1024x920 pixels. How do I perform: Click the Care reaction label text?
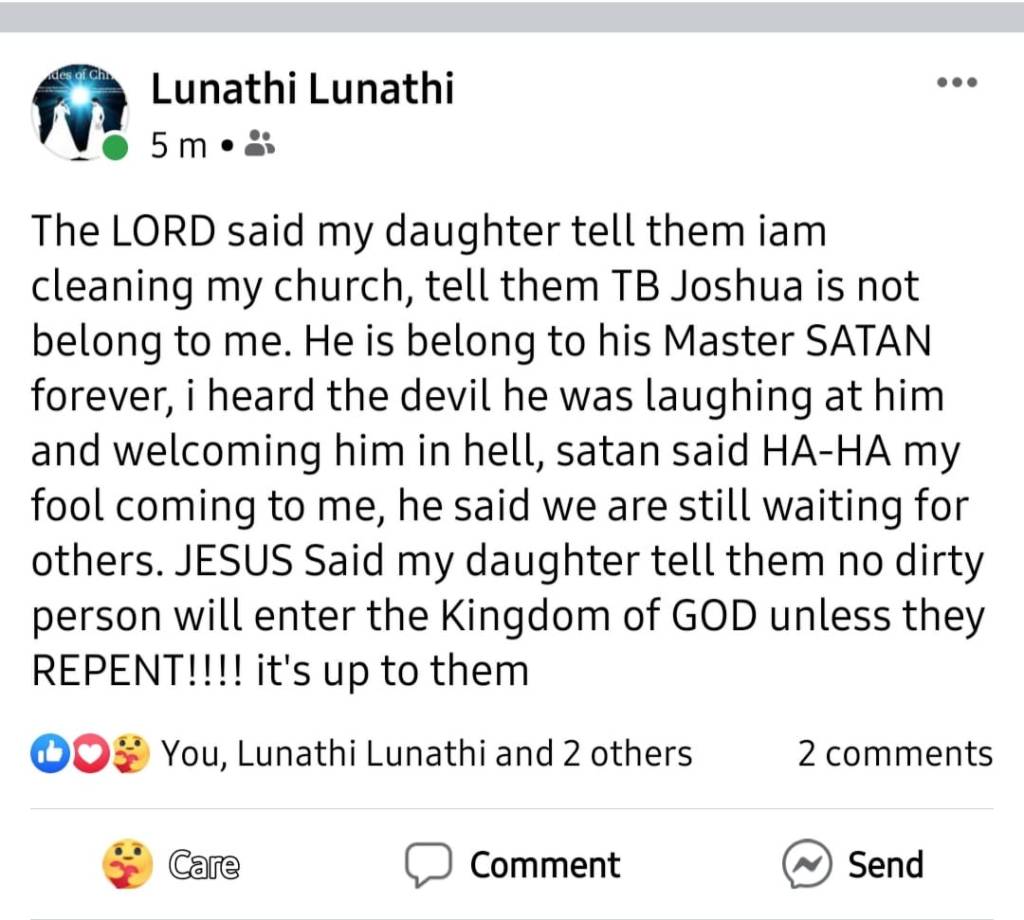point(204,864)
